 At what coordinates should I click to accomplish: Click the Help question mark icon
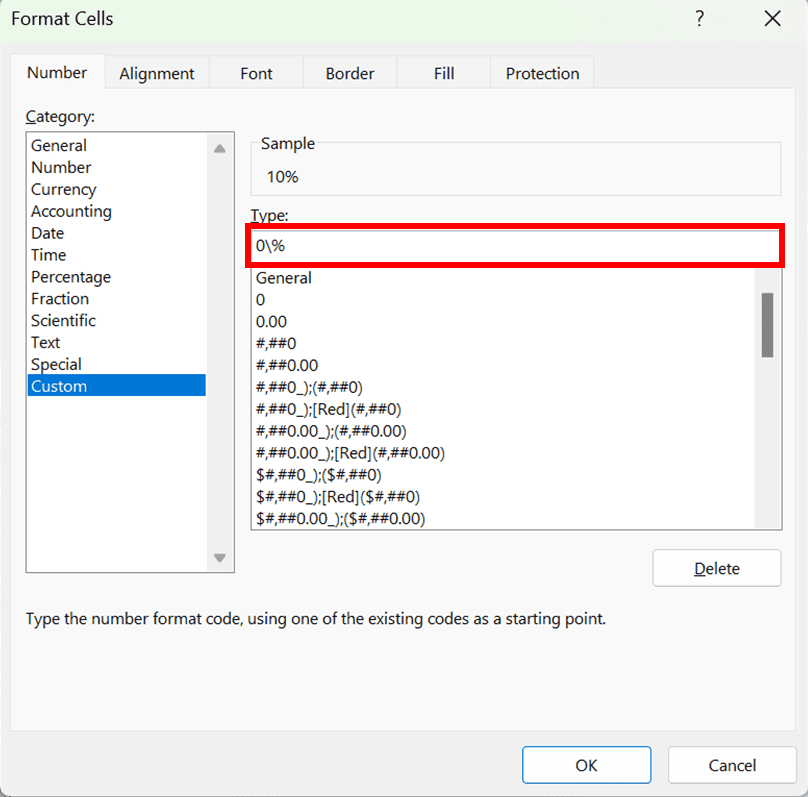pyautogui.click(x=699, y=19)
